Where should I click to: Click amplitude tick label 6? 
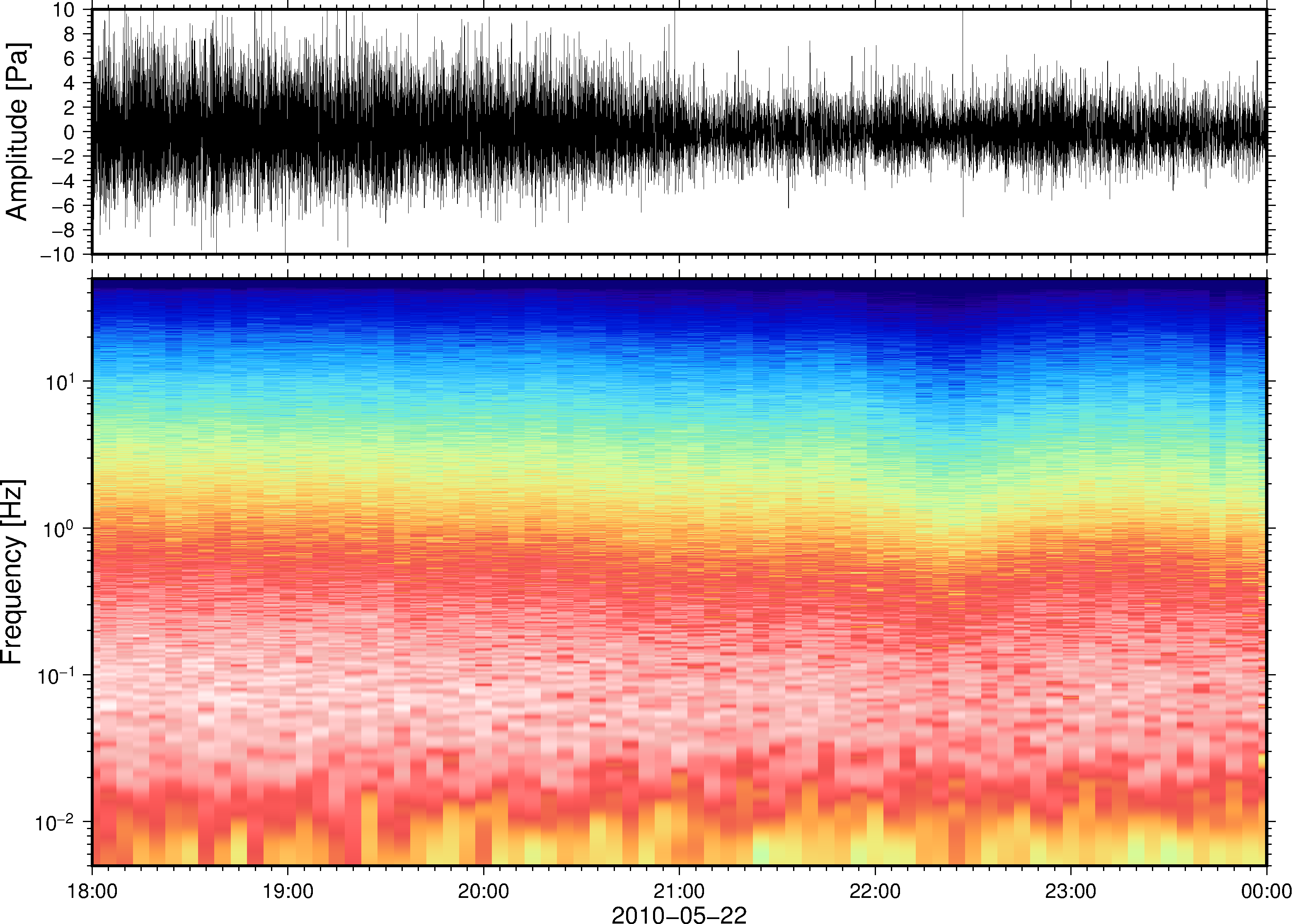pyautogui.click(x=69, y=58)
